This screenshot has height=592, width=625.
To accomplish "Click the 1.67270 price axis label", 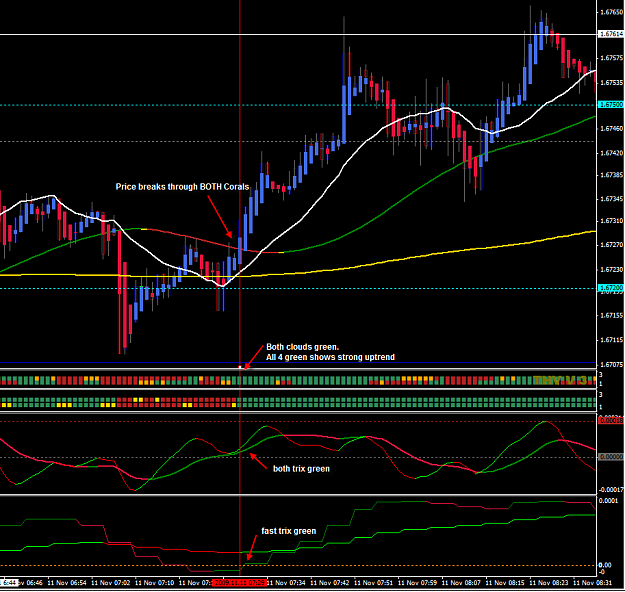I will click(611, 245).
